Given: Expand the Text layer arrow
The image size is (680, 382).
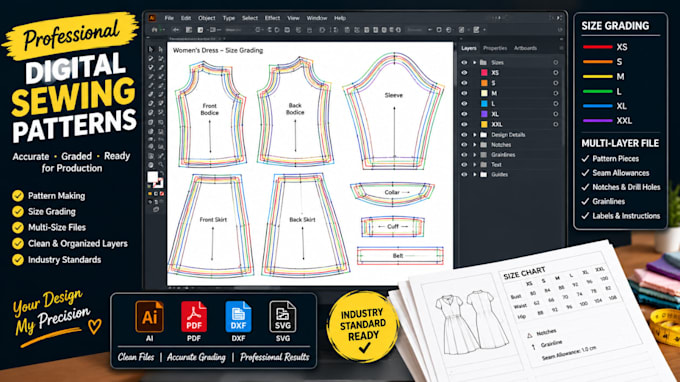Looking at the screenshot, I should (474, 165).
